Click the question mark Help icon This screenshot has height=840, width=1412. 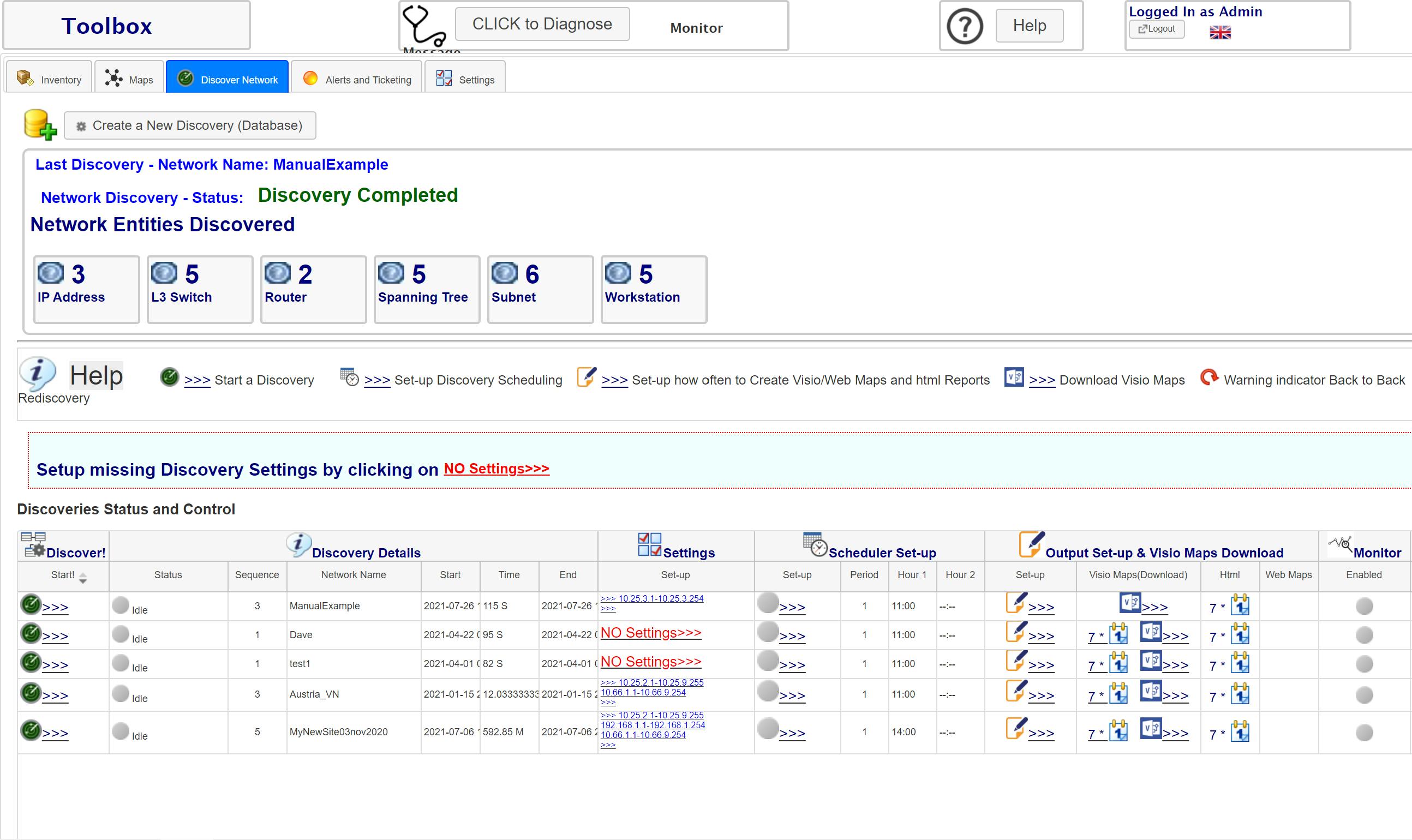pos(965,26)
